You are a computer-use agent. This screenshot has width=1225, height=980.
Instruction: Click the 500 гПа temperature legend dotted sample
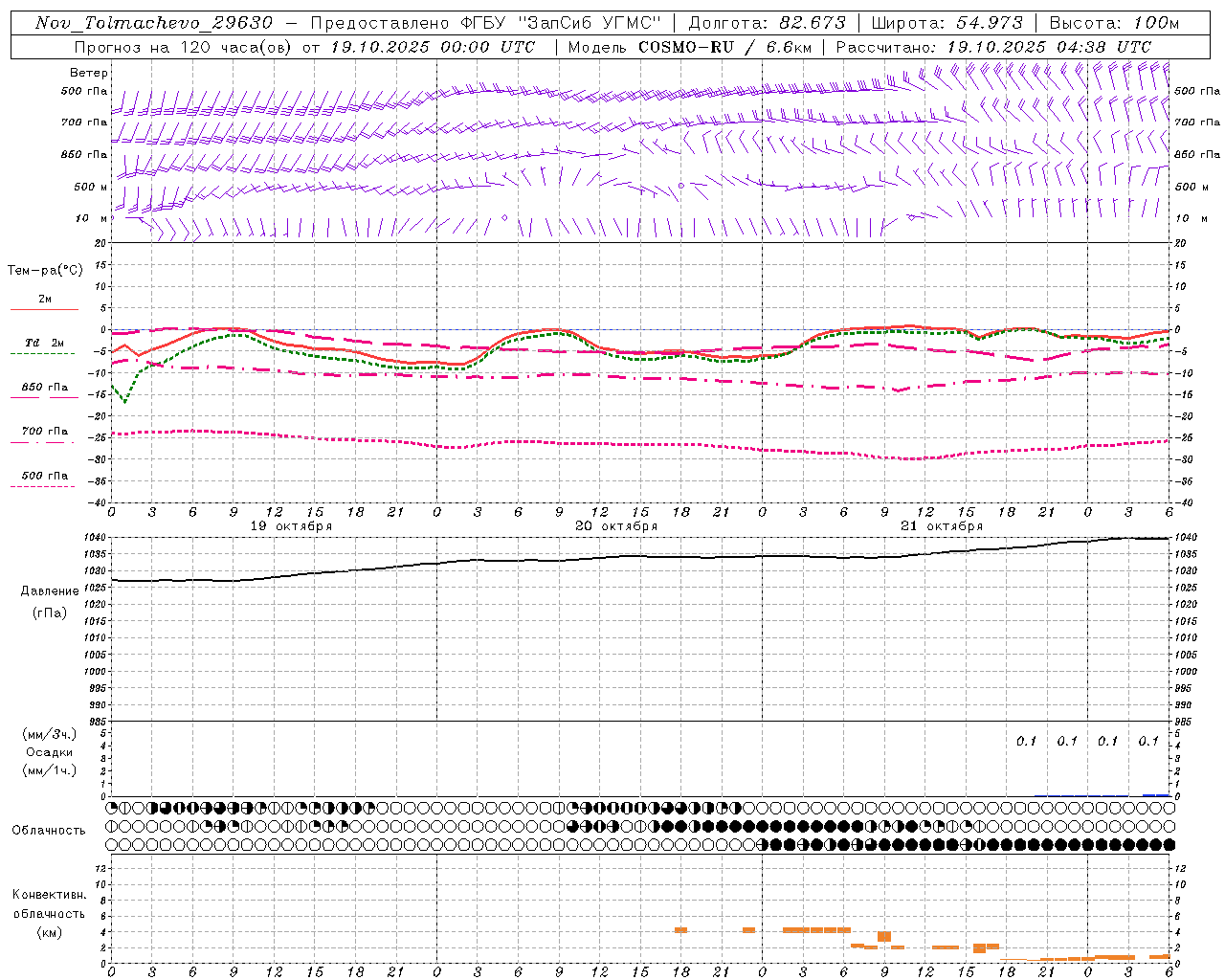pos(42,486)
